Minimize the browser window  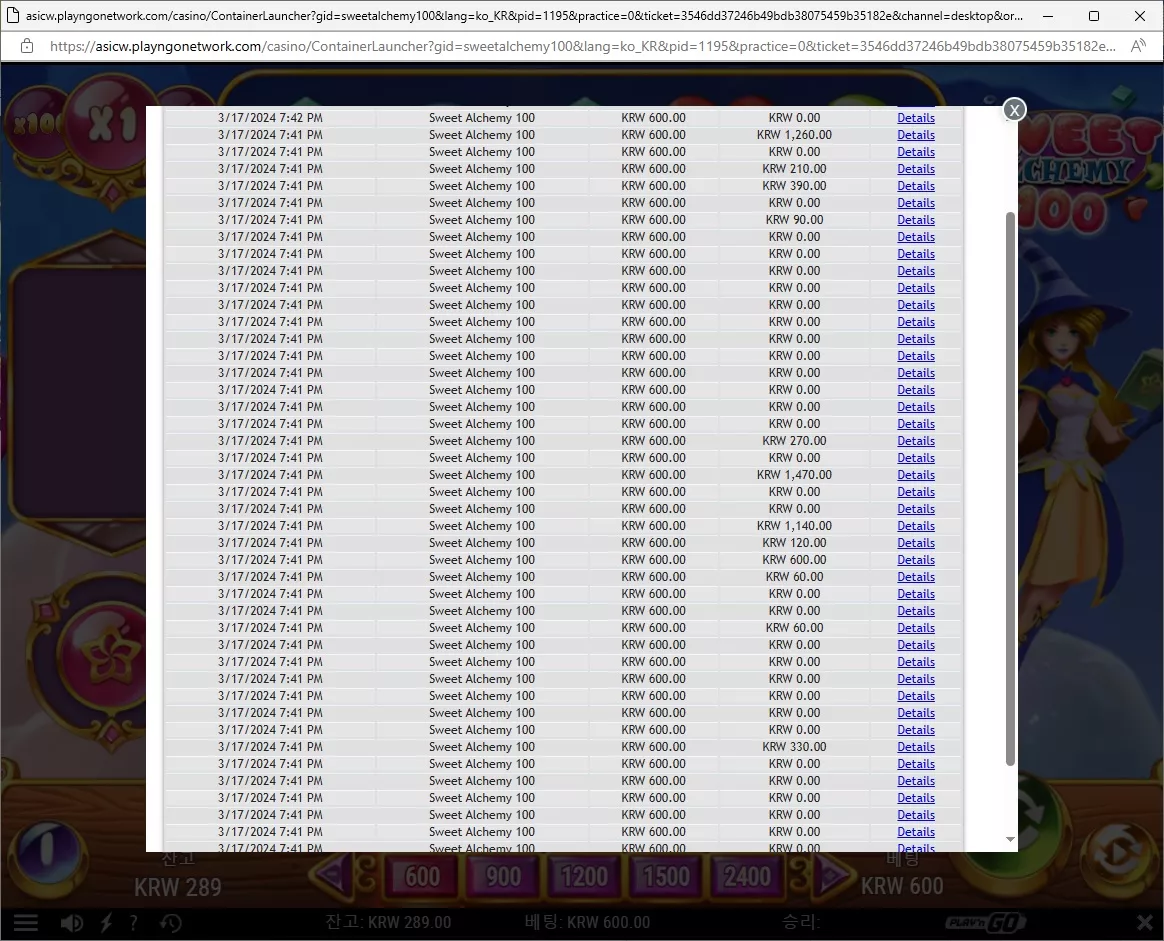coord(1047,16)
